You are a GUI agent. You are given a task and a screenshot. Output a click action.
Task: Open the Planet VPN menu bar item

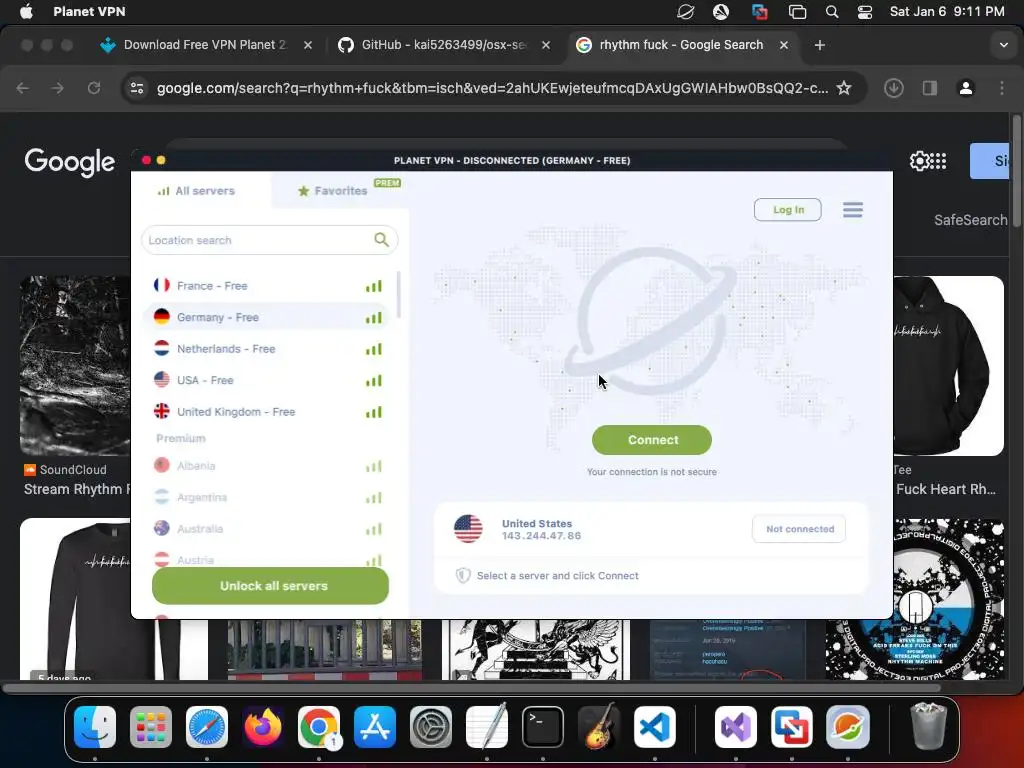coord(89,12)
